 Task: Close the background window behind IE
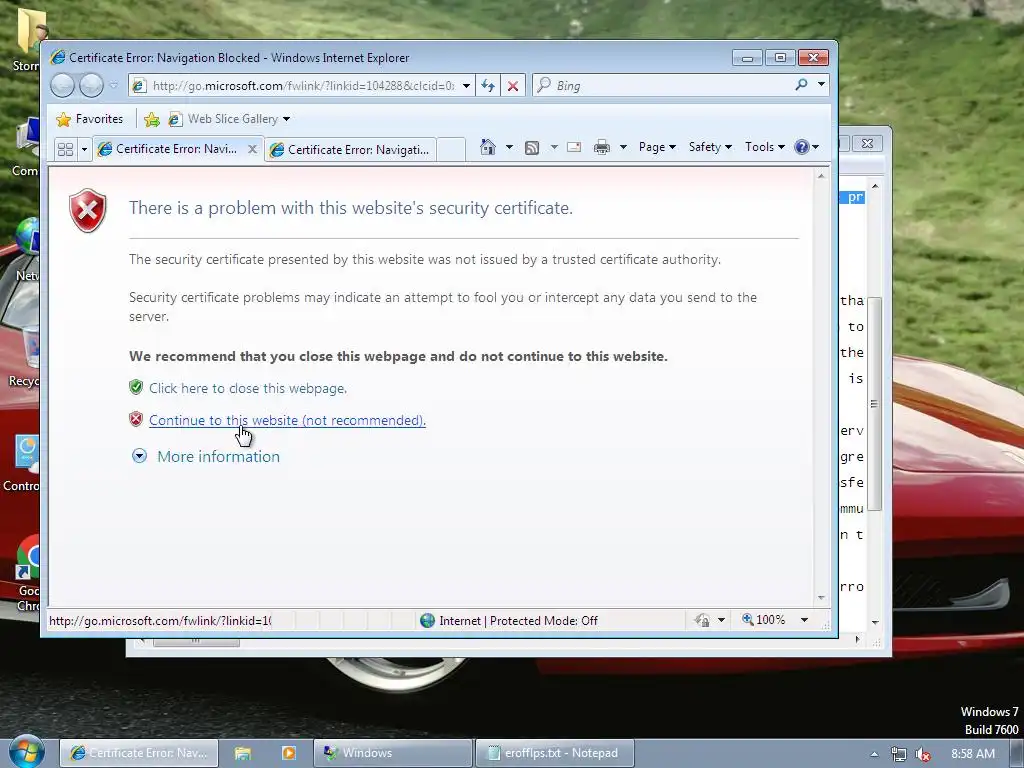pos(867,143)
